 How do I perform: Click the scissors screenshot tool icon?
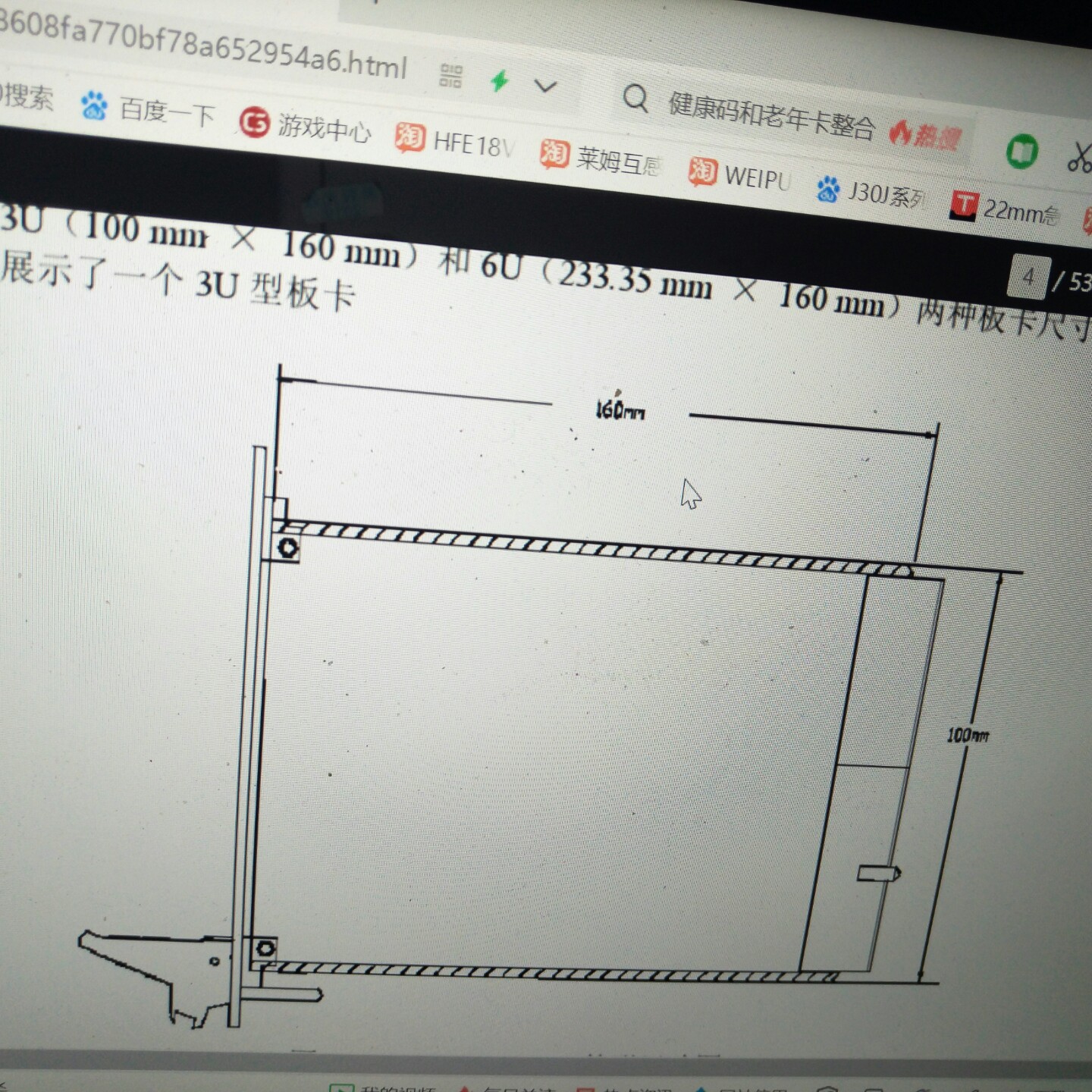1079,157
